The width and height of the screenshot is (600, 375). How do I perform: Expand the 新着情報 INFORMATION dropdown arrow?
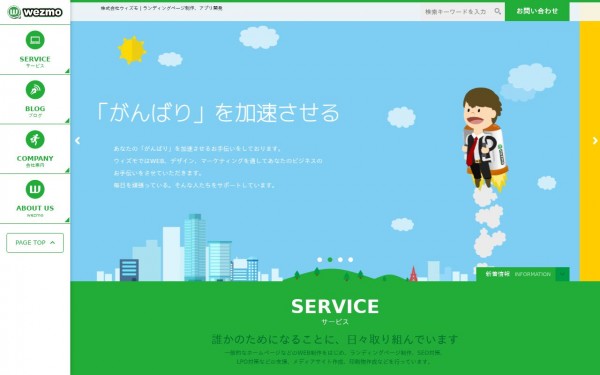tap(562, 274)
